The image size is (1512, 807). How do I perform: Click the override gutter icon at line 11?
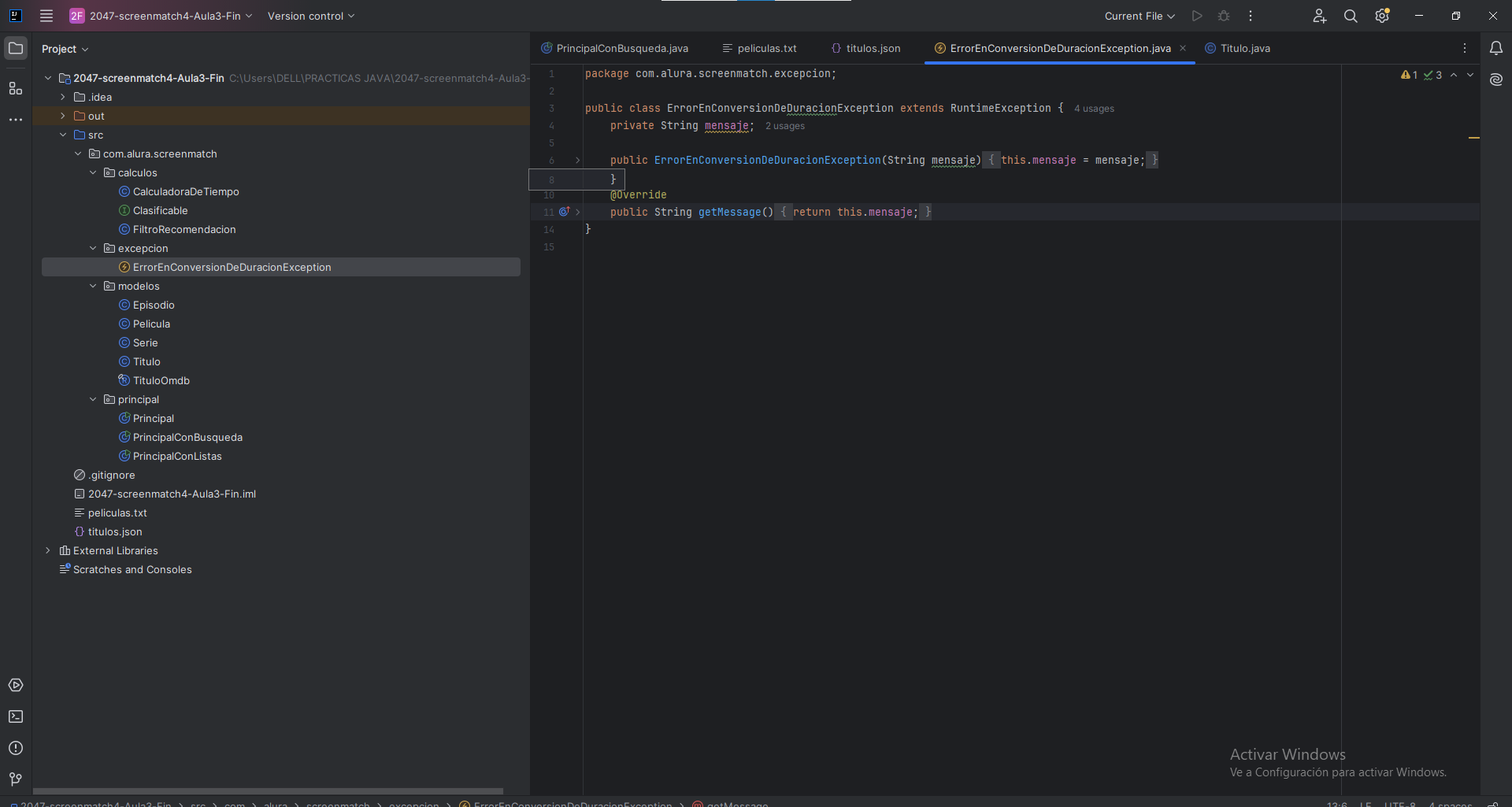click(x=564, y=212)
